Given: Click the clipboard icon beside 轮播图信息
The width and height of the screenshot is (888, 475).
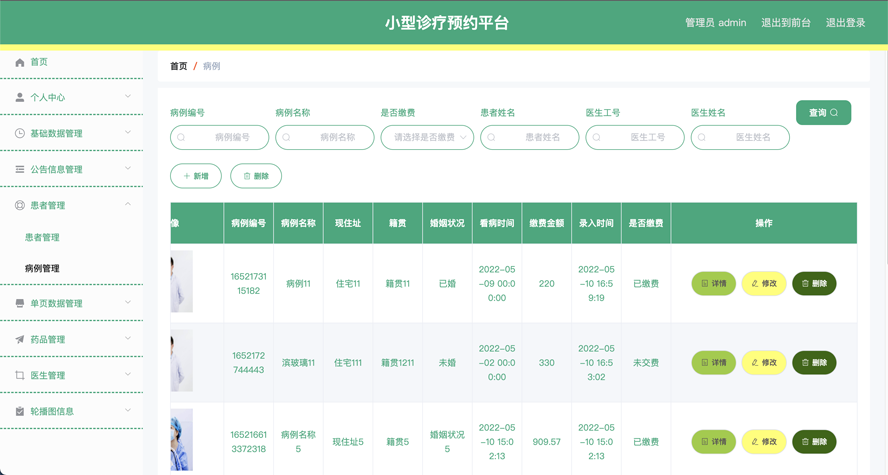Looking at the screenshot, I should click(x=20, y=411).
